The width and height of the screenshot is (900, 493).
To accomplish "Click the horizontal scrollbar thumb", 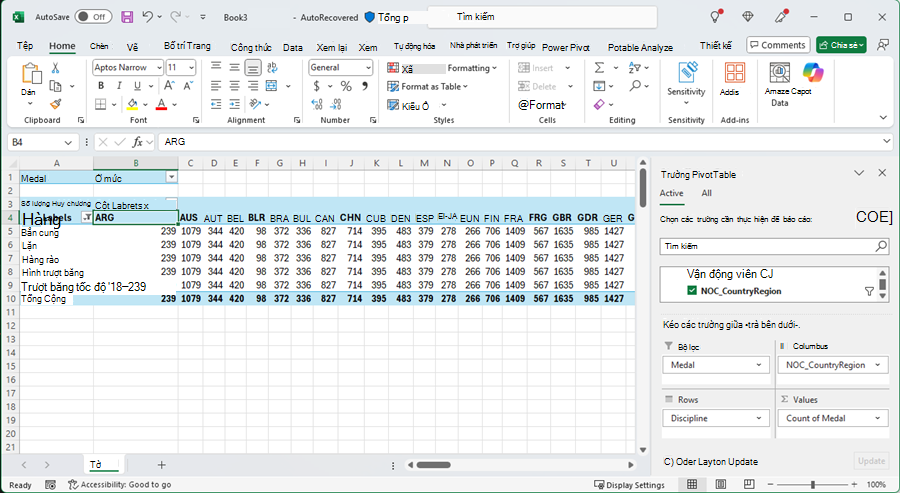I will coord(433,465).
